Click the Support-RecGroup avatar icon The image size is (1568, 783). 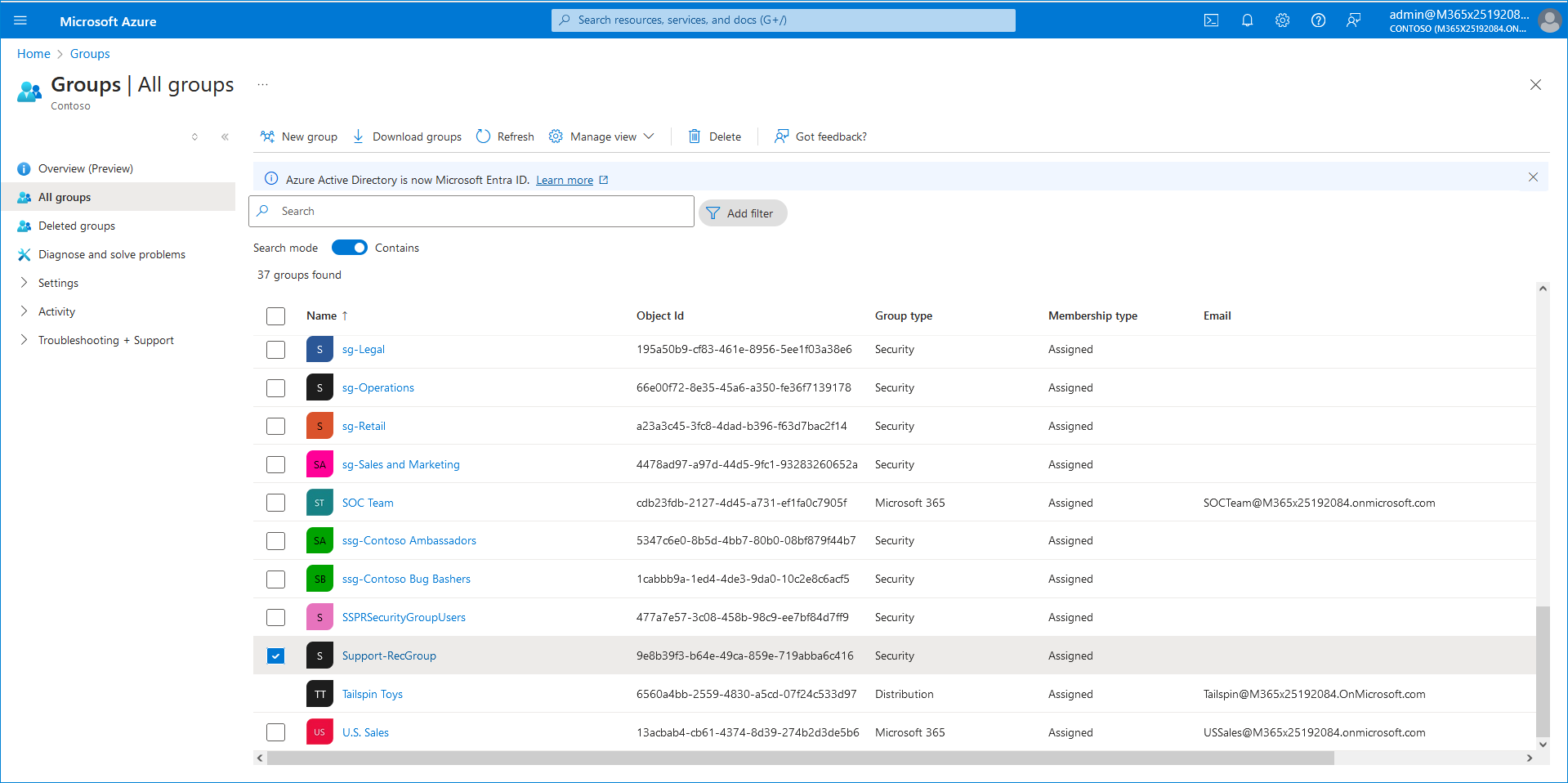point(319,655)
